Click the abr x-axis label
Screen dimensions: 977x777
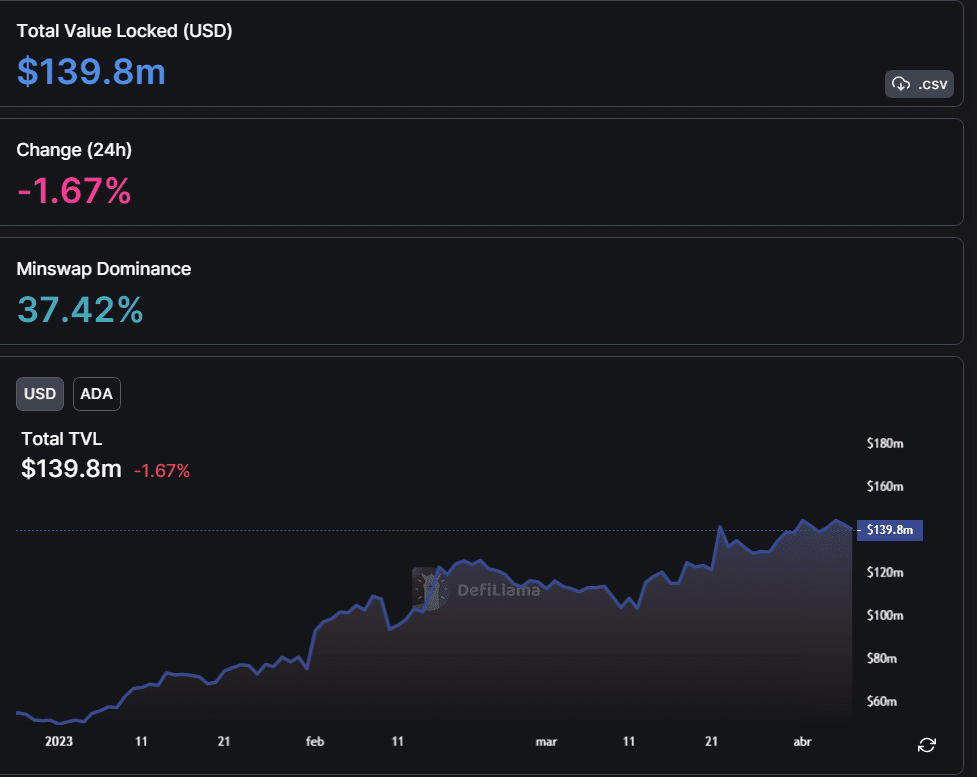click(802, 741)
